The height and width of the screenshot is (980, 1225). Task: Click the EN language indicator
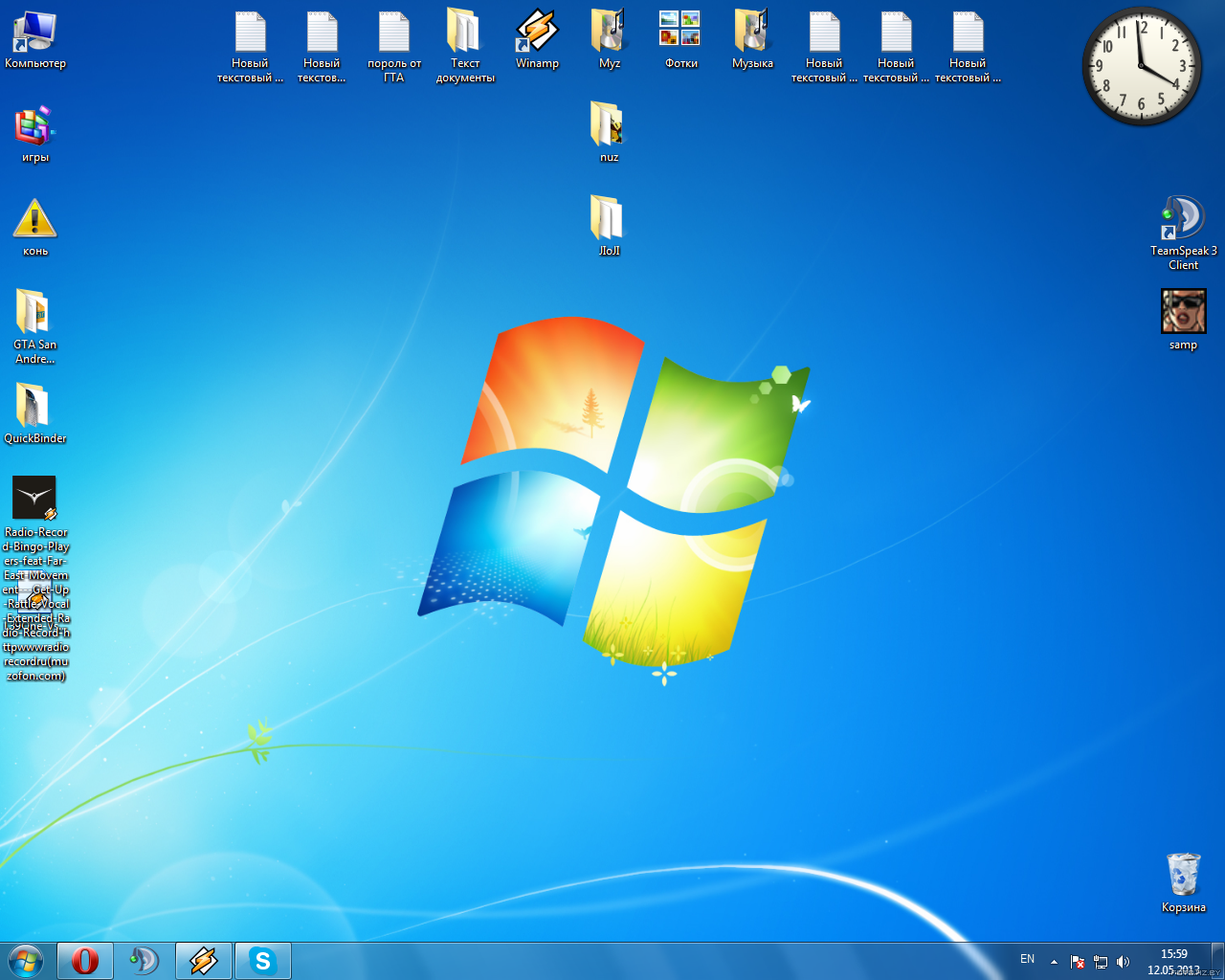[1027, 959]
